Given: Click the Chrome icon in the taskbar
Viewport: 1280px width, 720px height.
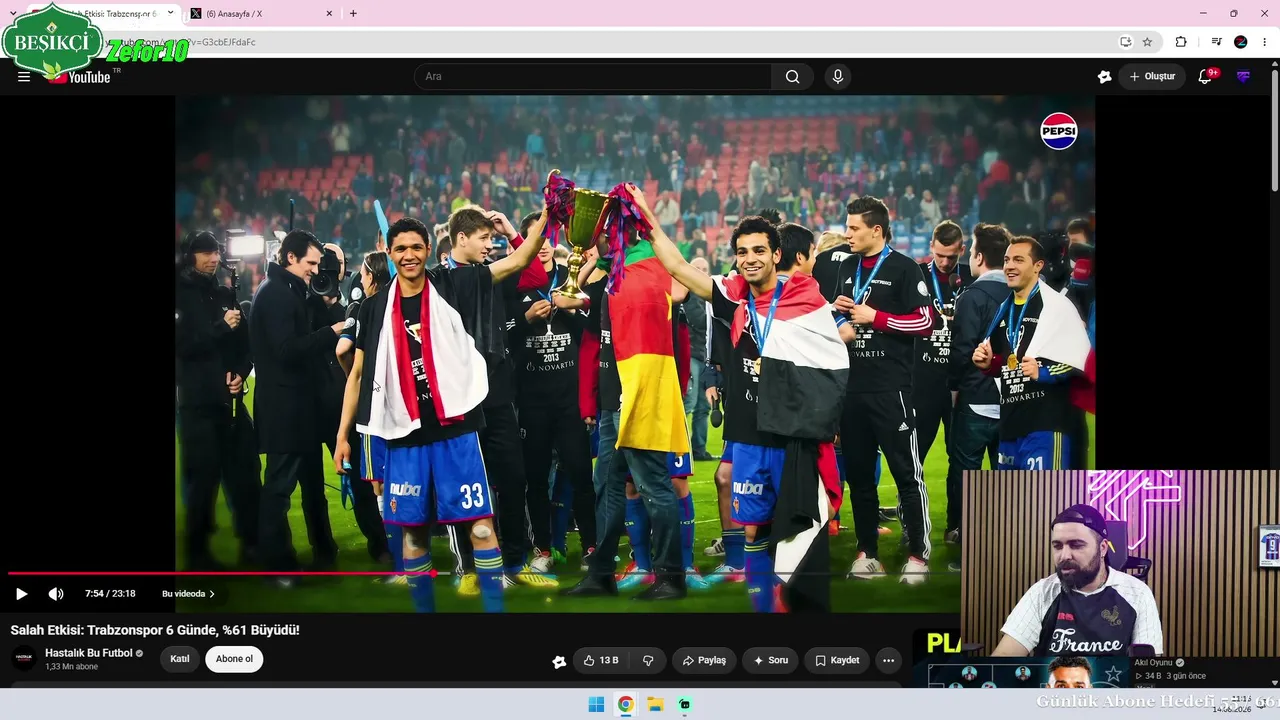Looking at the screenshot, I should click(x=625, y=704).
